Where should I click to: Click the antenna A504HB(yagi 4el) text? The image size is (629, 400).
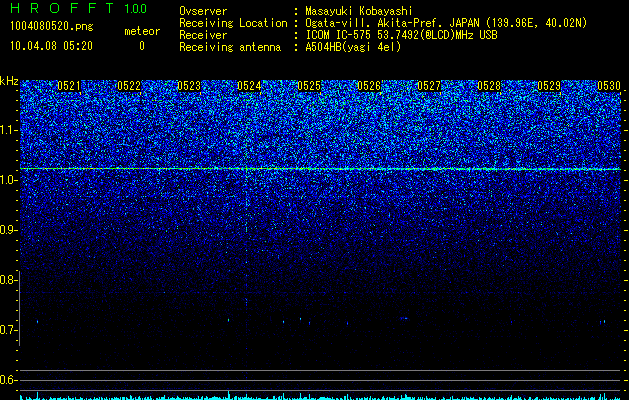353,47
